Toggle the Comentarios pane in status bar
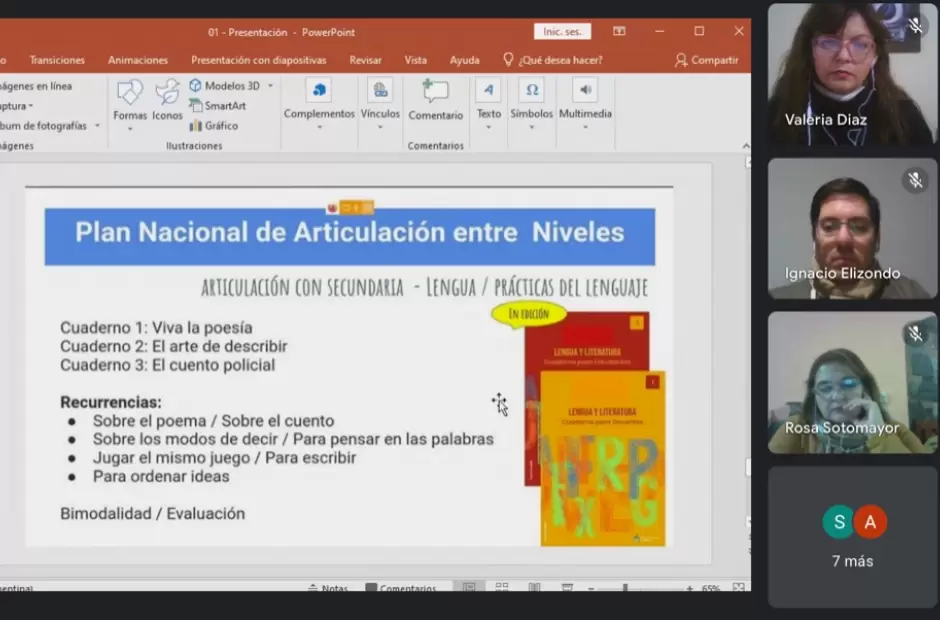Screen dimensions: 940x620 click(x=400, y=589)
